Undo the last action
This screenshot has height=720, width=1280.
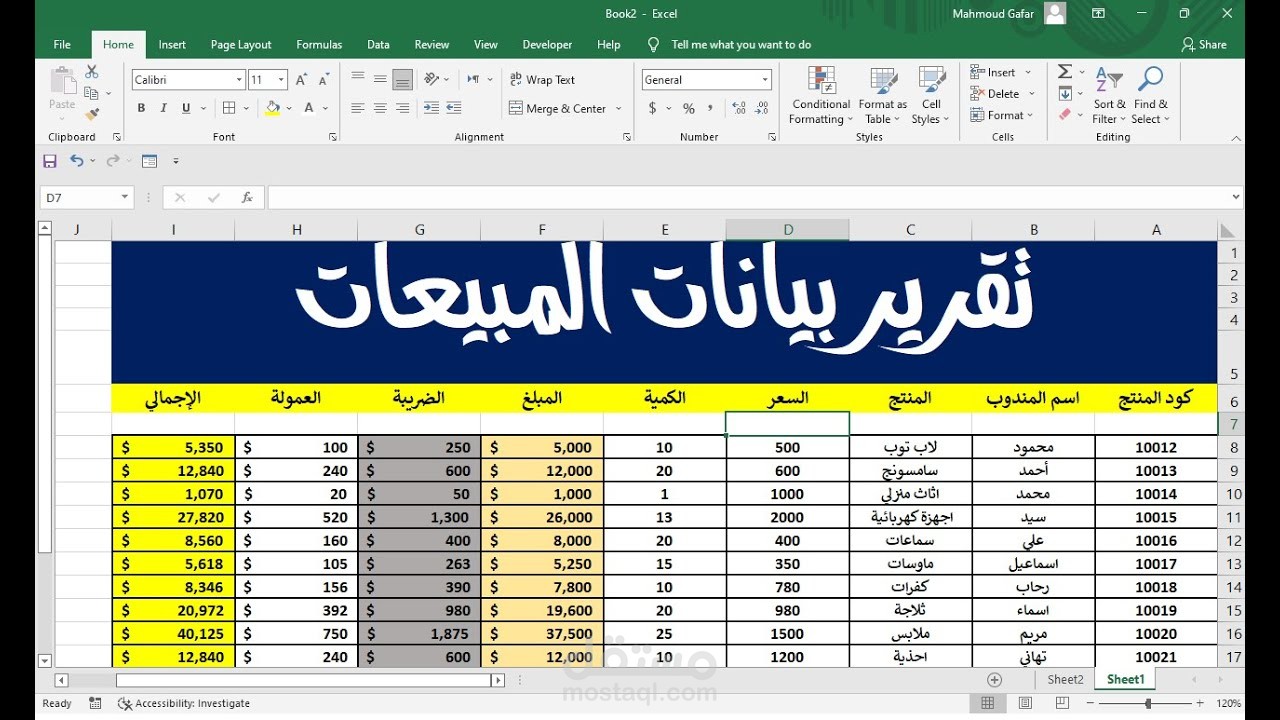pos(77,161)
